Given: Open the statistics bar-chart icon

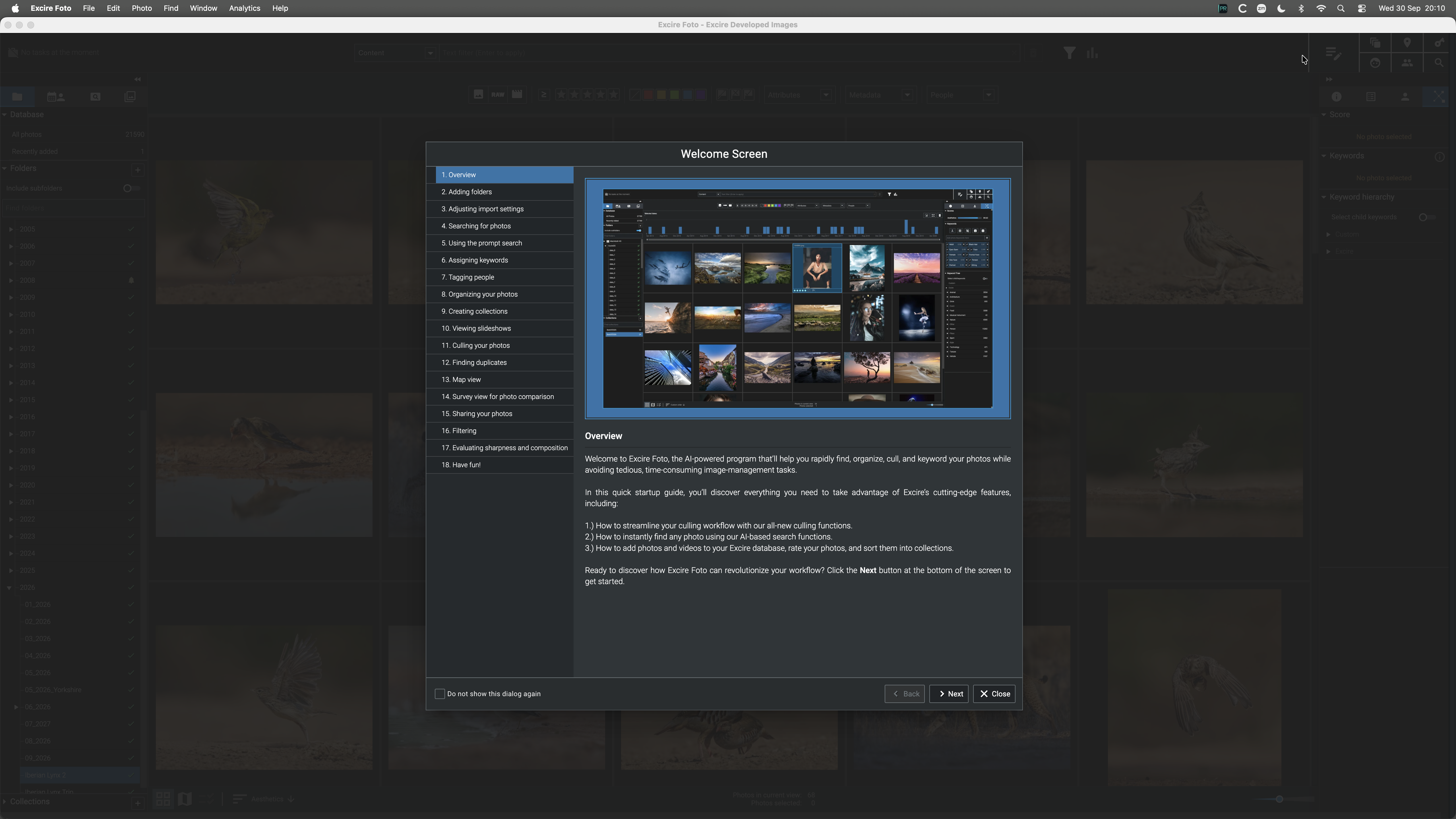Looking at the screenshot, I should pos(1092,53).
